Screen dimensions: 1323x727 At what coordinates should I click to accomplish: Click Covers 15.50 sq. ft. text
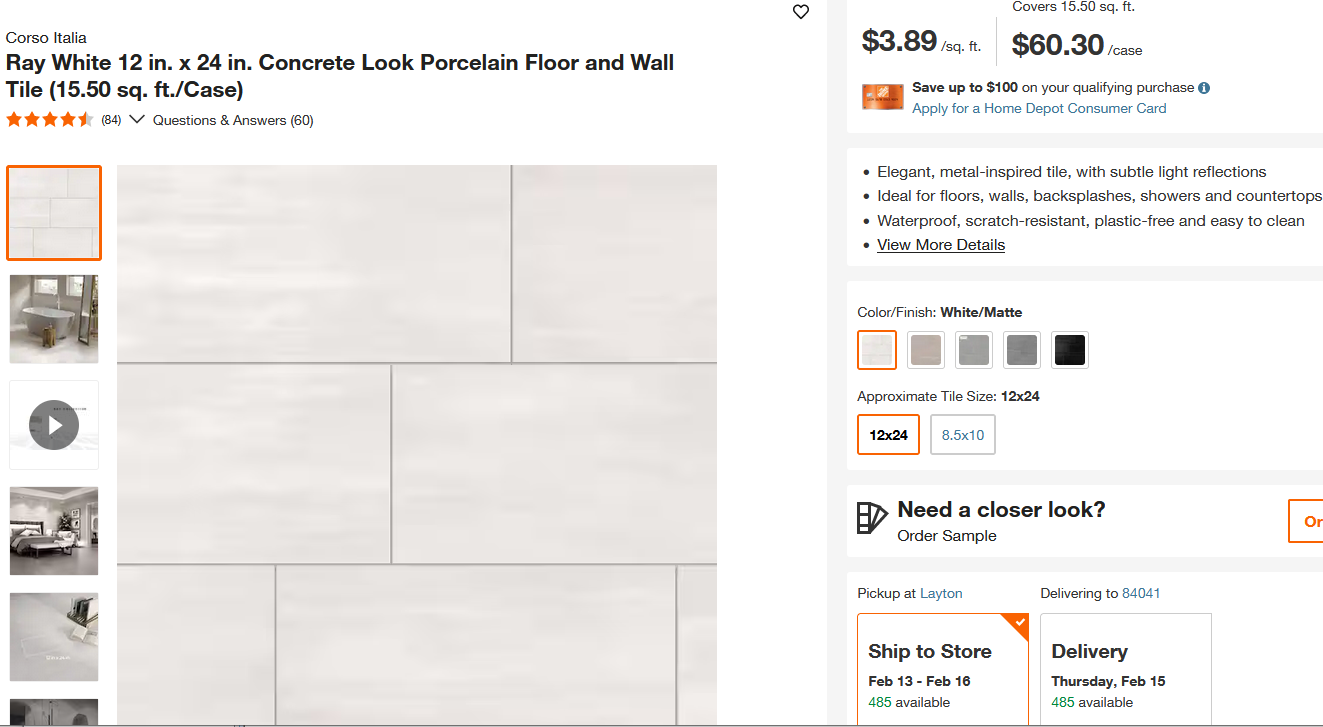(1073, 7)
